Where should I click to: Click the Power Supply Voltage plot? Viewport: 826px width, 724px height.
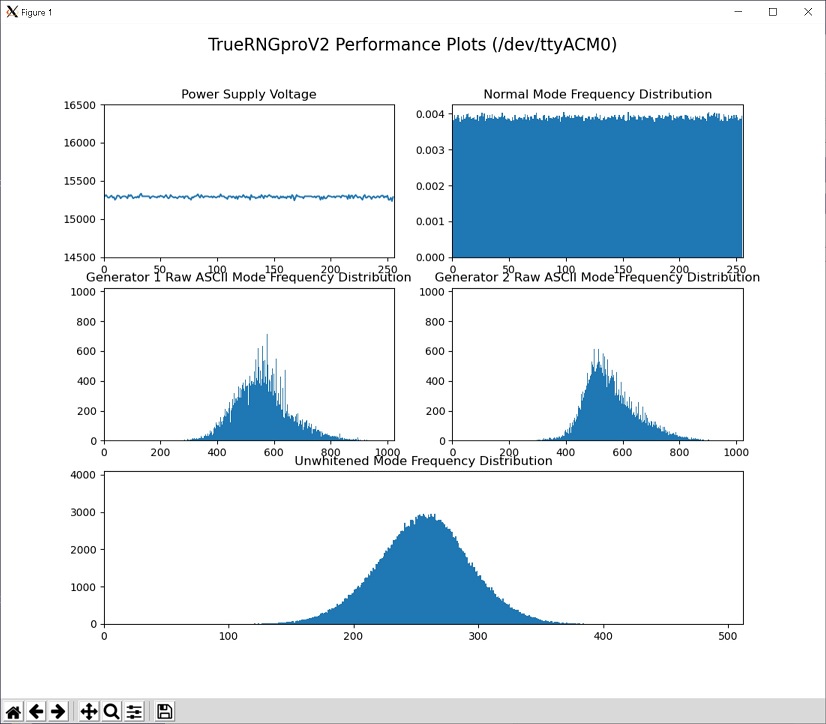pyautogui.click(x=248, y=180)
